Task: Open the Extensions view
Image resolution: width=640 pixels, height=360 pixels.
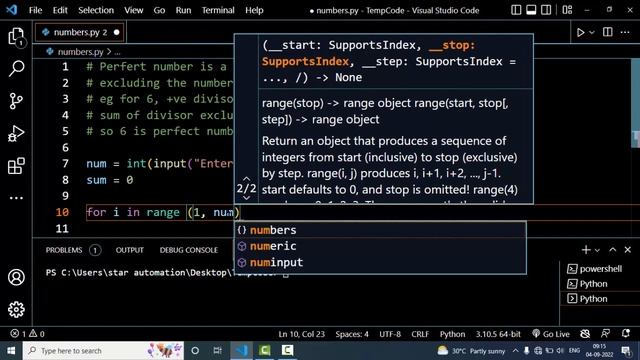Action: [16, 166]
